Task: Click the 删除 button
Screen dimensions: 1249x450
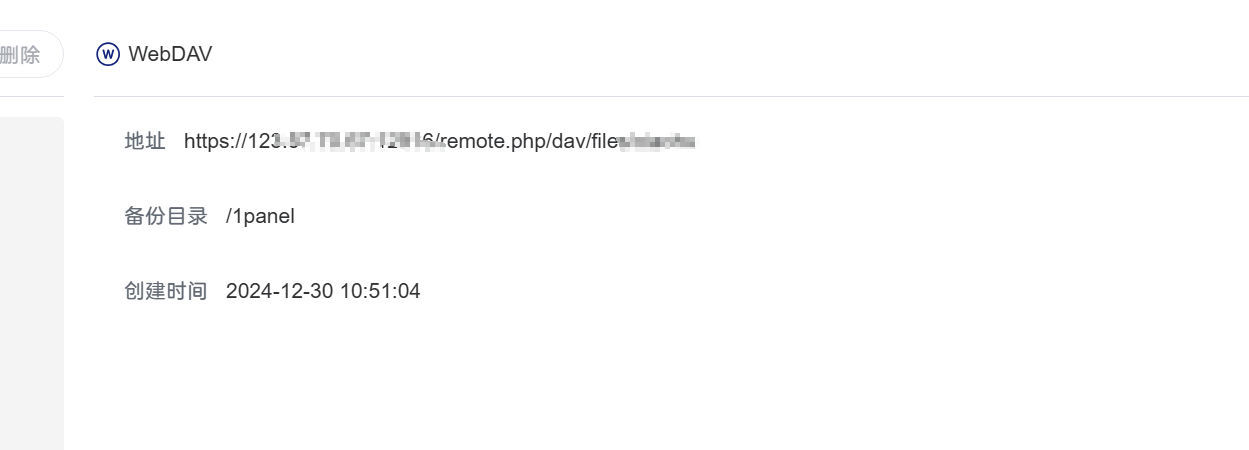Action: tap(26, 54)
